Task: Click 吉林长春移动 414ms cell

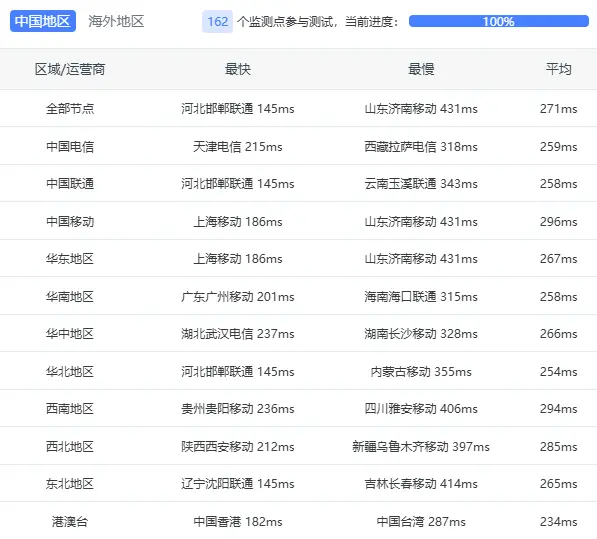Action: pos(421,484)
